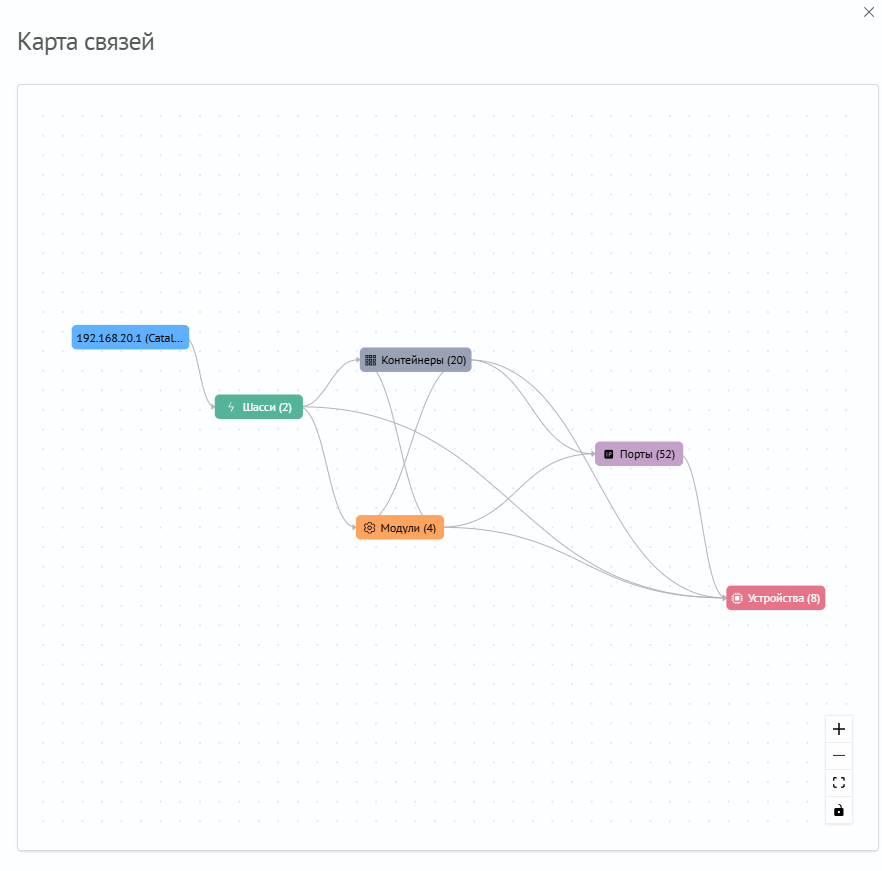Click the Шасси (2) node
Viewport: 882px width, 871px height.
[x=259, y=406]
